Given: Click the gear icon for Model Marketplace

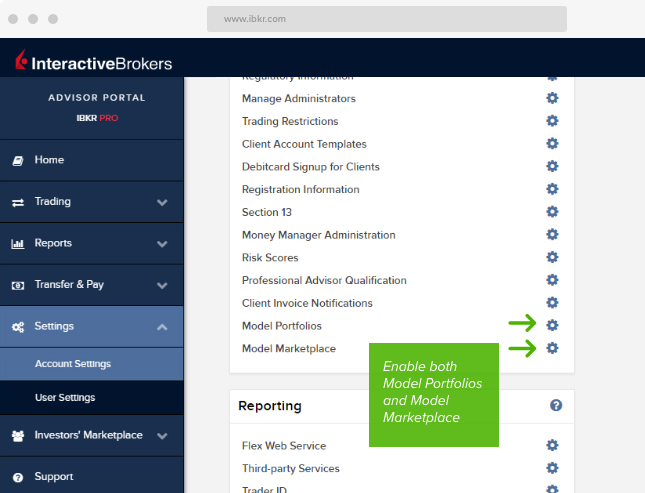Looking at the screenshot, I should coord(552,348).
